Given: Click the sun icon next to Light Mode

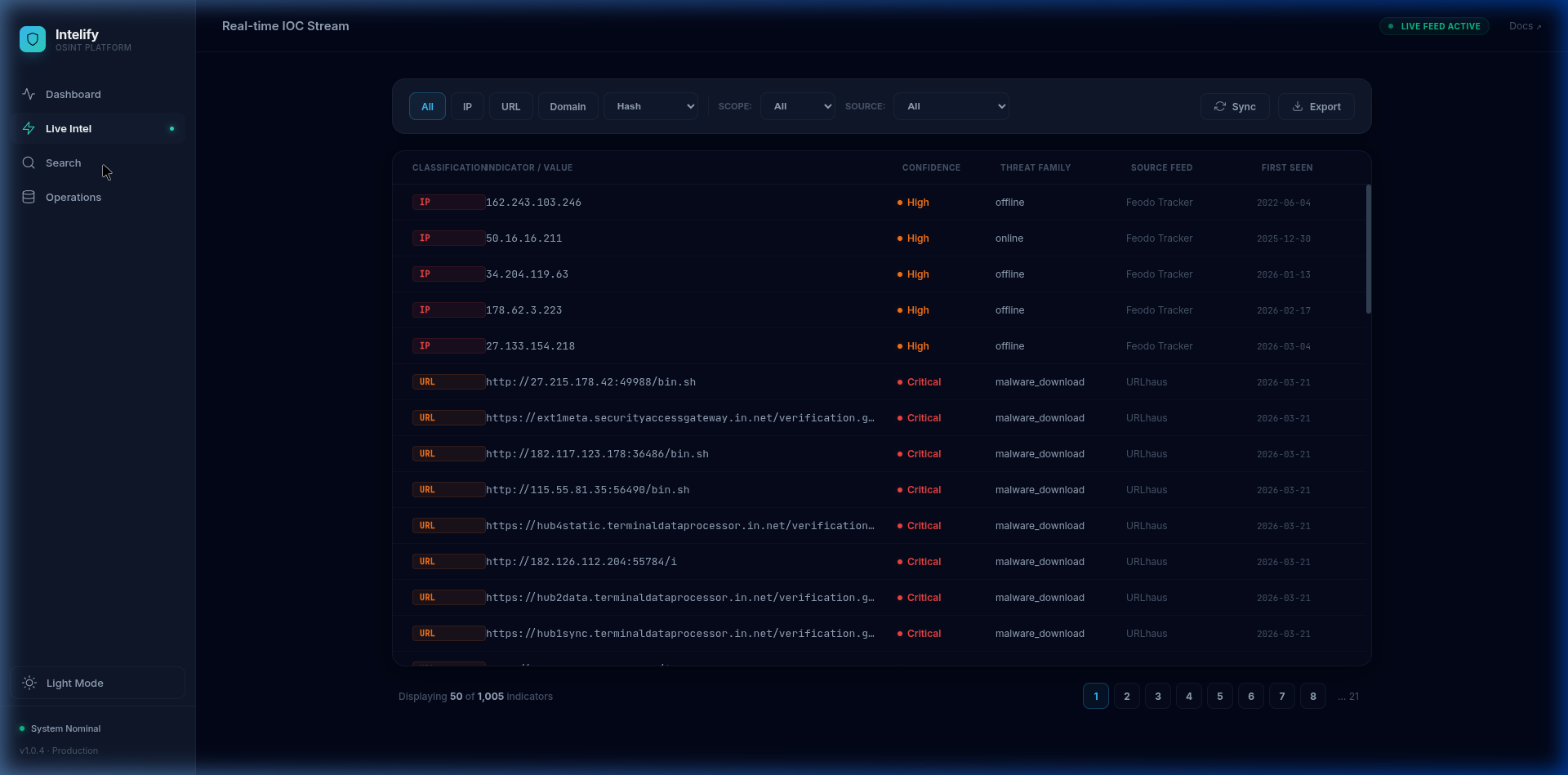Looking at the screenshot, I should (29, 683).
